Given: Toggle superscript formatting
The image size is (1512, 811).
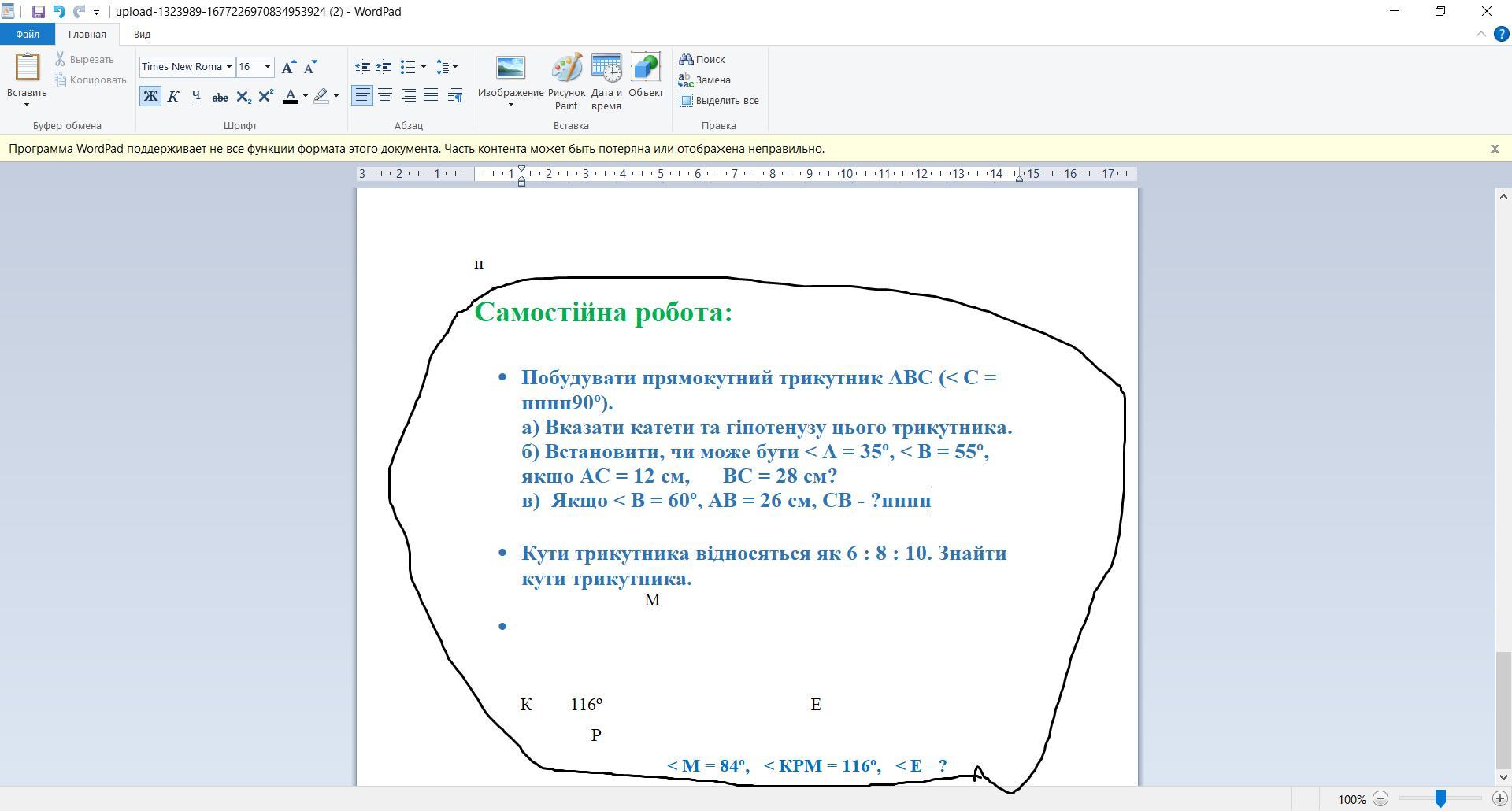Looking at the screenshot, I should coord(266,96).
